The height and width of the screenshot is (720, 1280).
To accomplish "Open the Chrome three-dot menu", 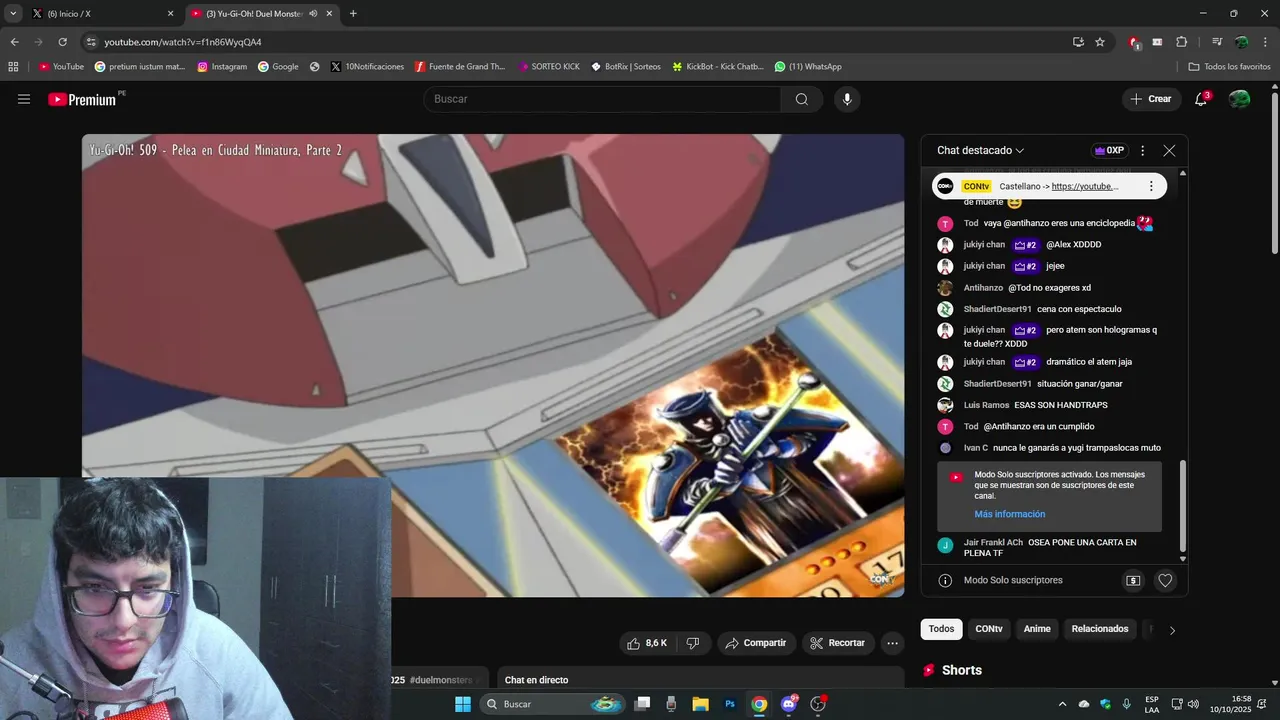I will click(1267, 42).
